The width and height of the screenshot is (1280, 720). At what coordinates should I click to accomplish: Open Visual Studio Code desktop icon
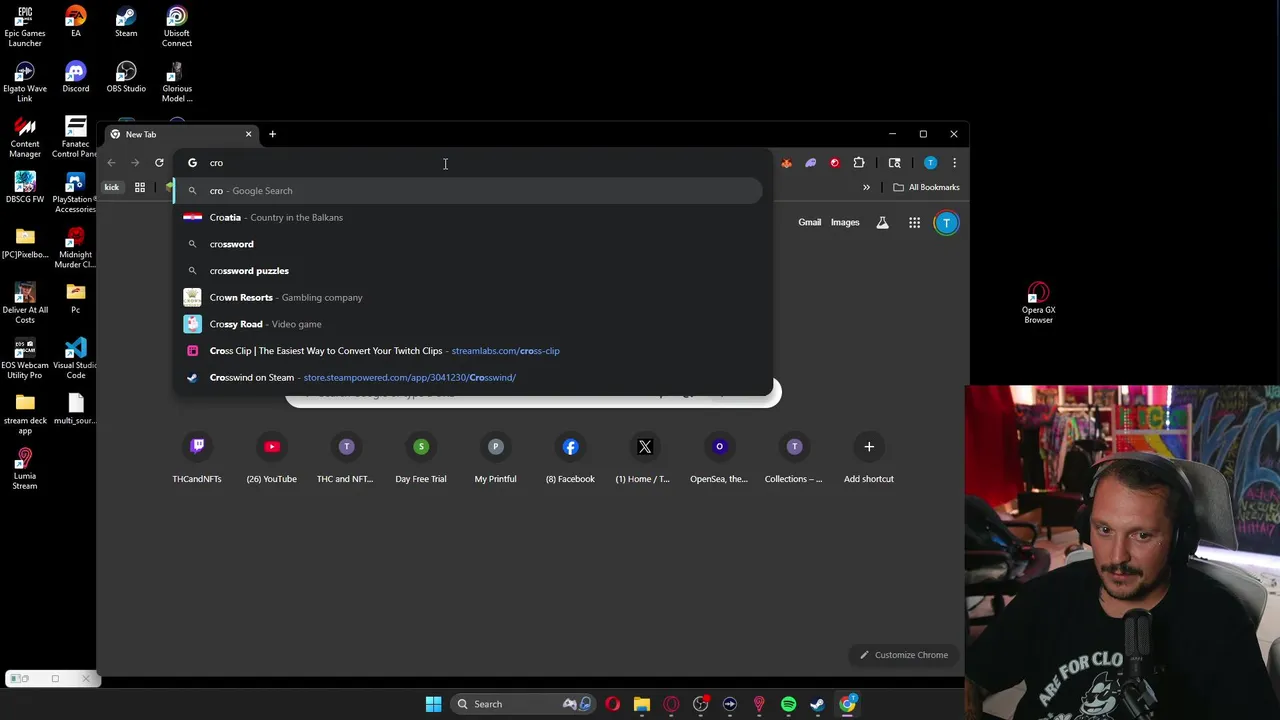tap(75, 357)
